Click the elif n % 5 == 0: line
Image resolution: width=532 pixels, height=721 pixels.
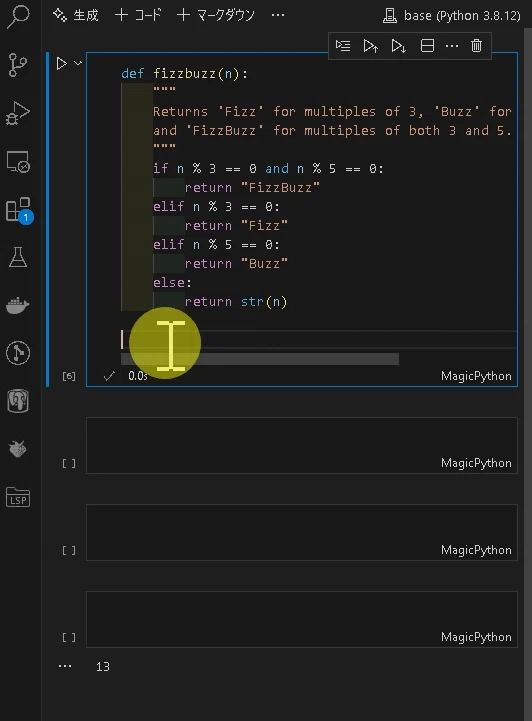point(216,245)
